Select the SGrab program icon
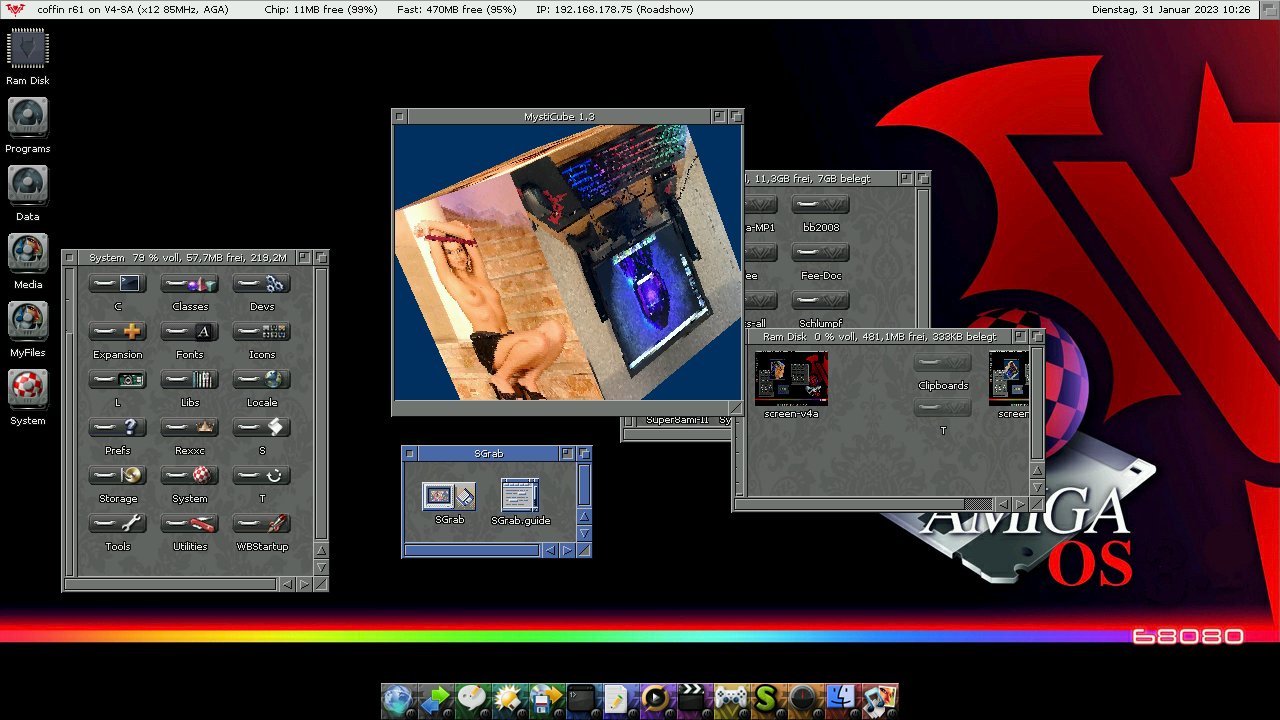 (449, 497)
